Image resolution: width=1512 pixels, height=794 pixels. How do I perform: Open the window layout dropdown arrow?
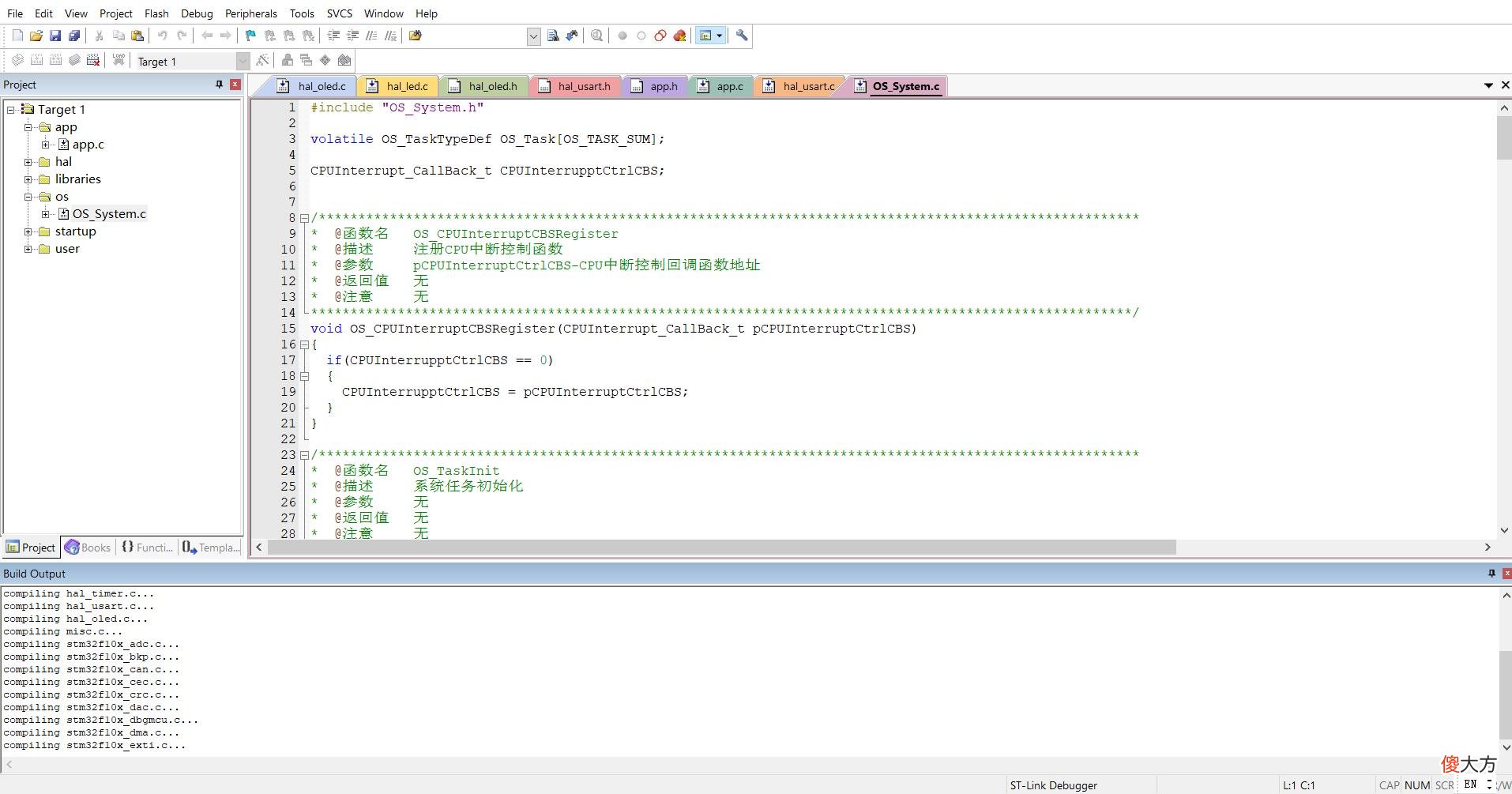pos(719,36)
